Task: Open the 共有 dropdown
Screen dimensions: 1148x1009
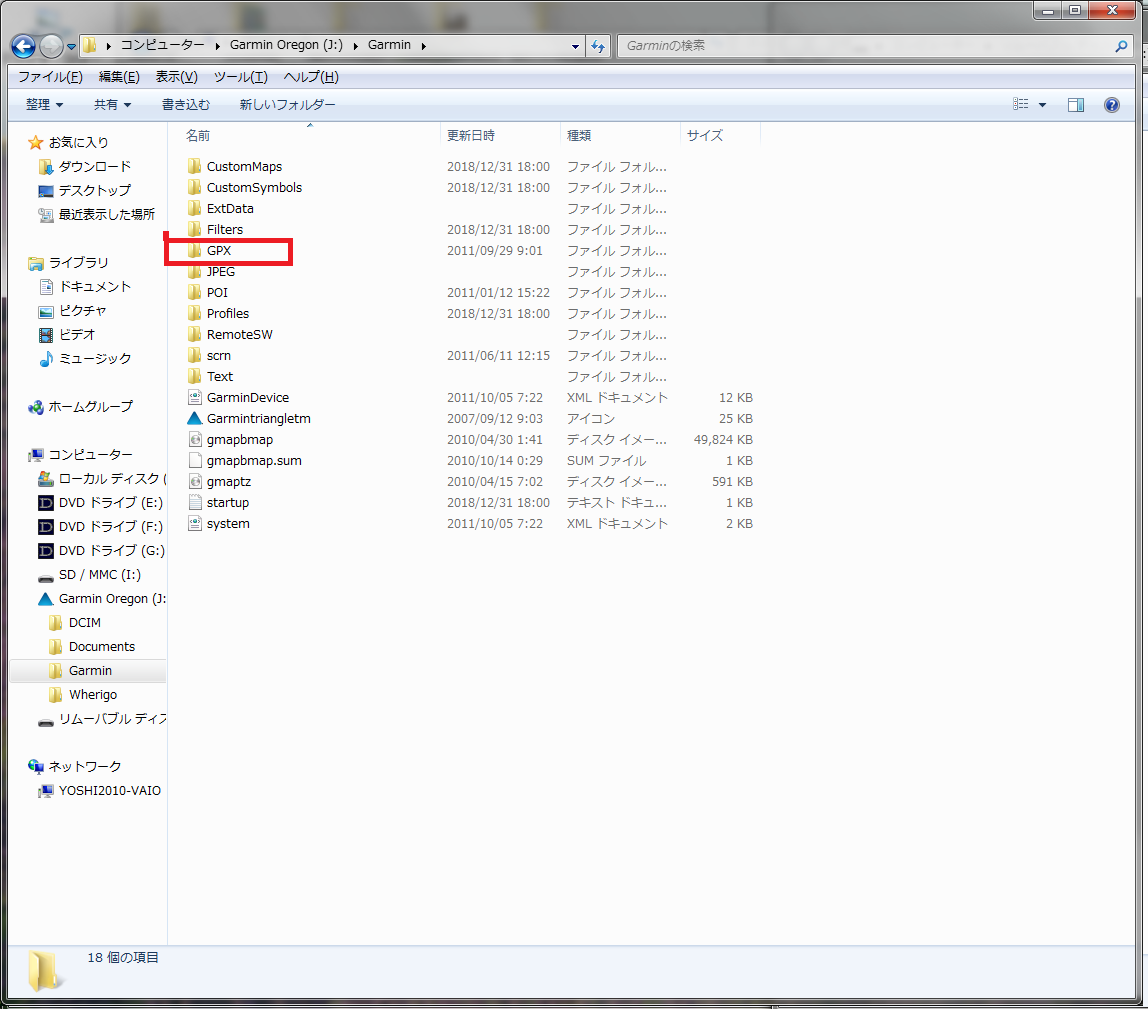Action: click(x=113, y=105)
